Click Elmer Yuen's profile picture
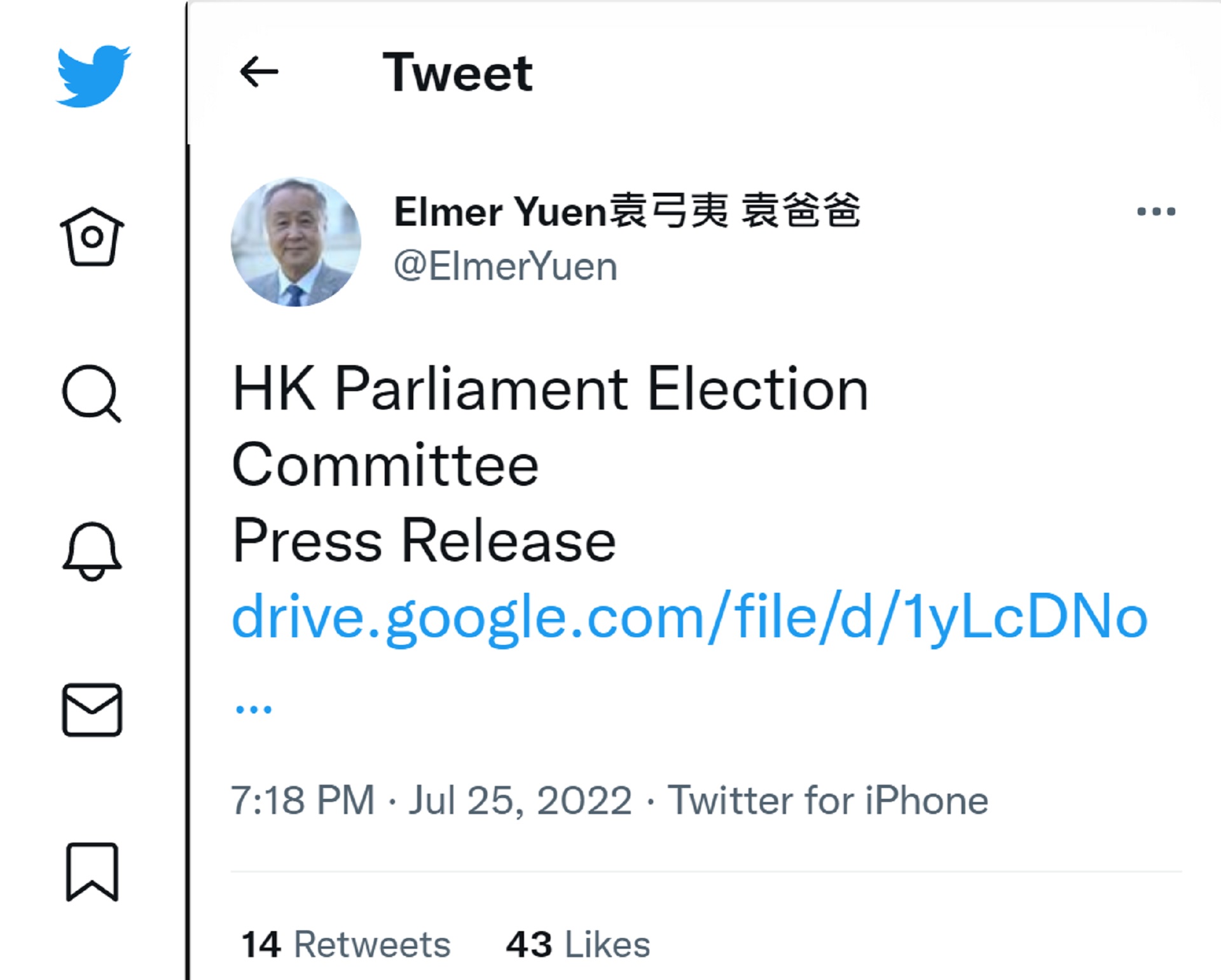 point(296,242)
